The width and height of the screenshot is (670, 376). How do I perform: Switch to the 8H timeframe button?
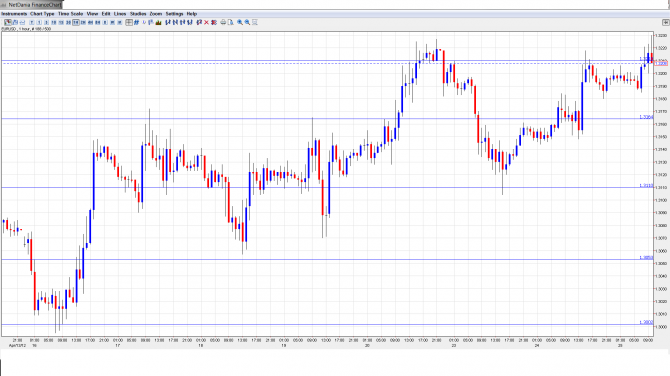click(x=98, y=22)
